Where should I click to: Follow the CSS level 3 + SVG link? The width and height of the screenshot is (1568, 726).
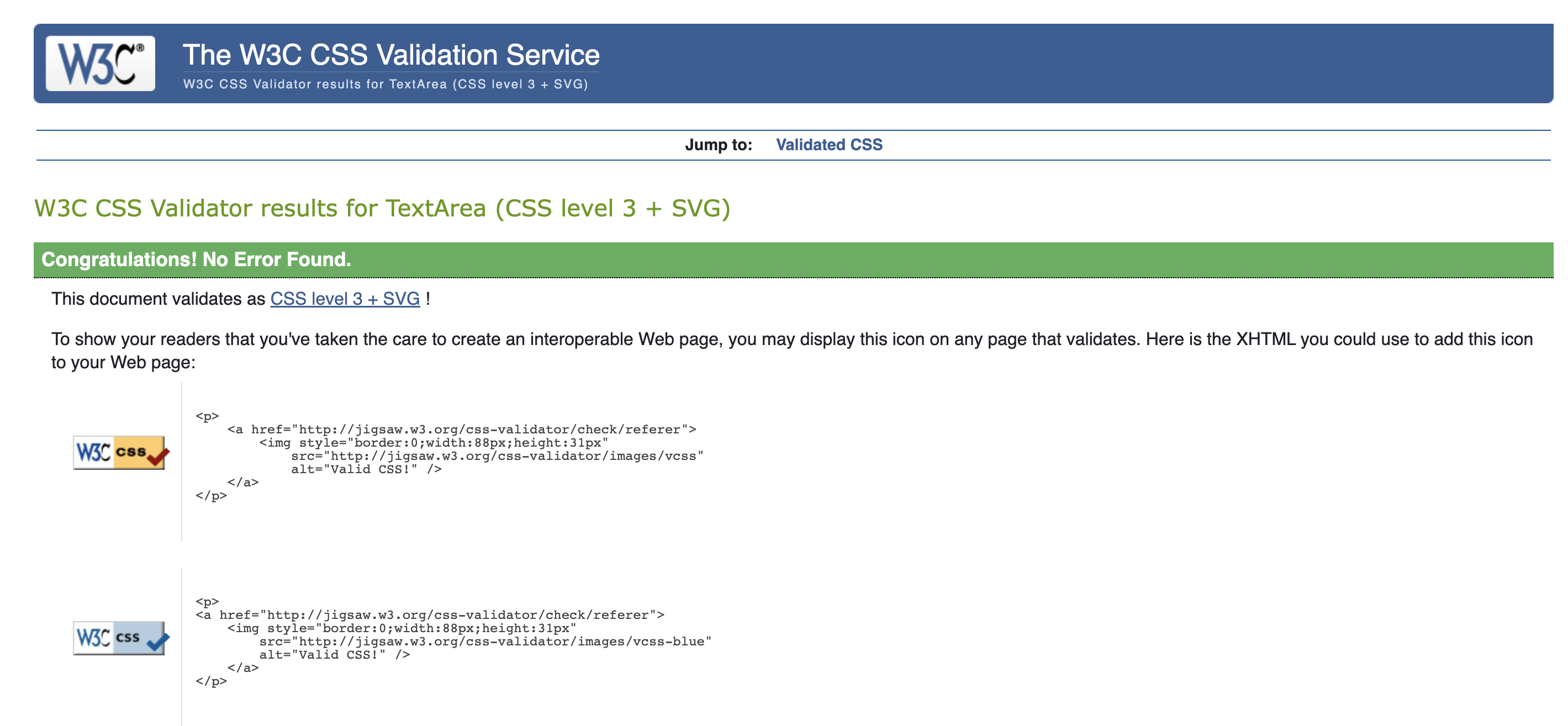click(x=345, y=299)
